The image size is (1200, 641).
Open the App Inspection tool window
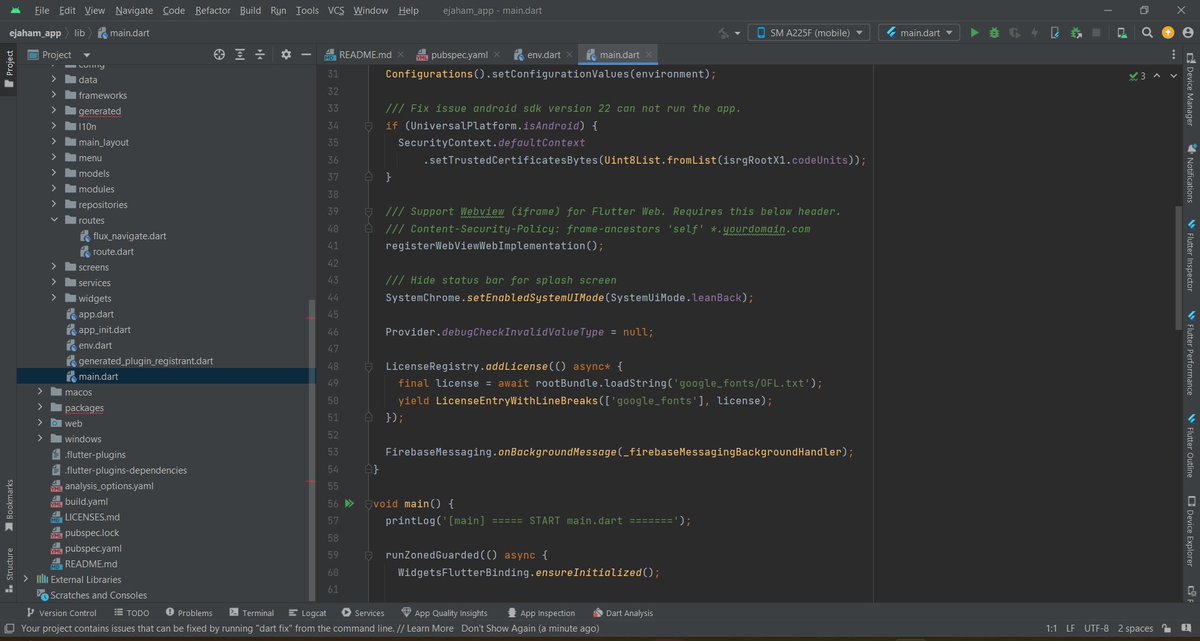coord(539,613)
